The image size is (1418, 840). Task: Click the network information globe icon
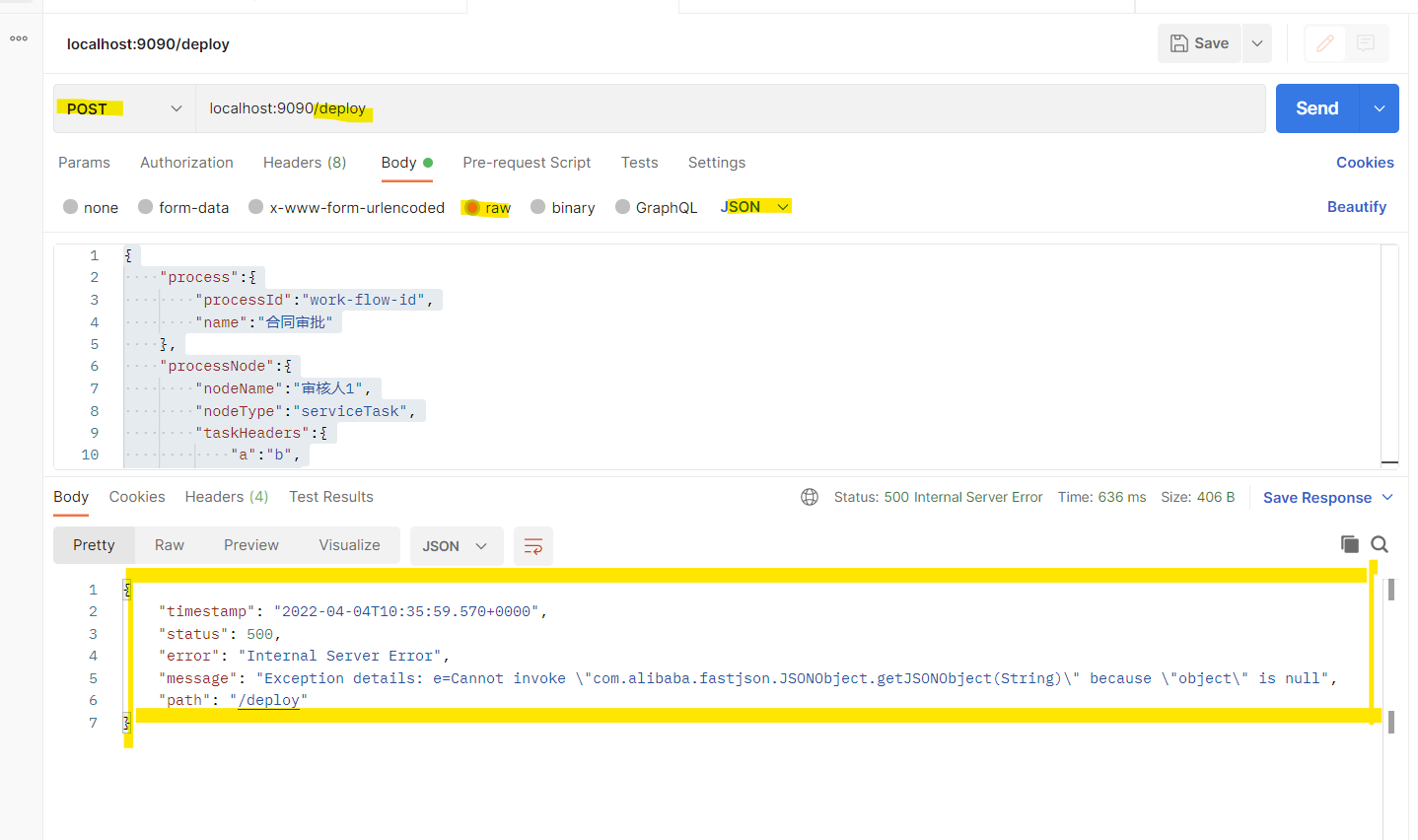coord(810,497)
